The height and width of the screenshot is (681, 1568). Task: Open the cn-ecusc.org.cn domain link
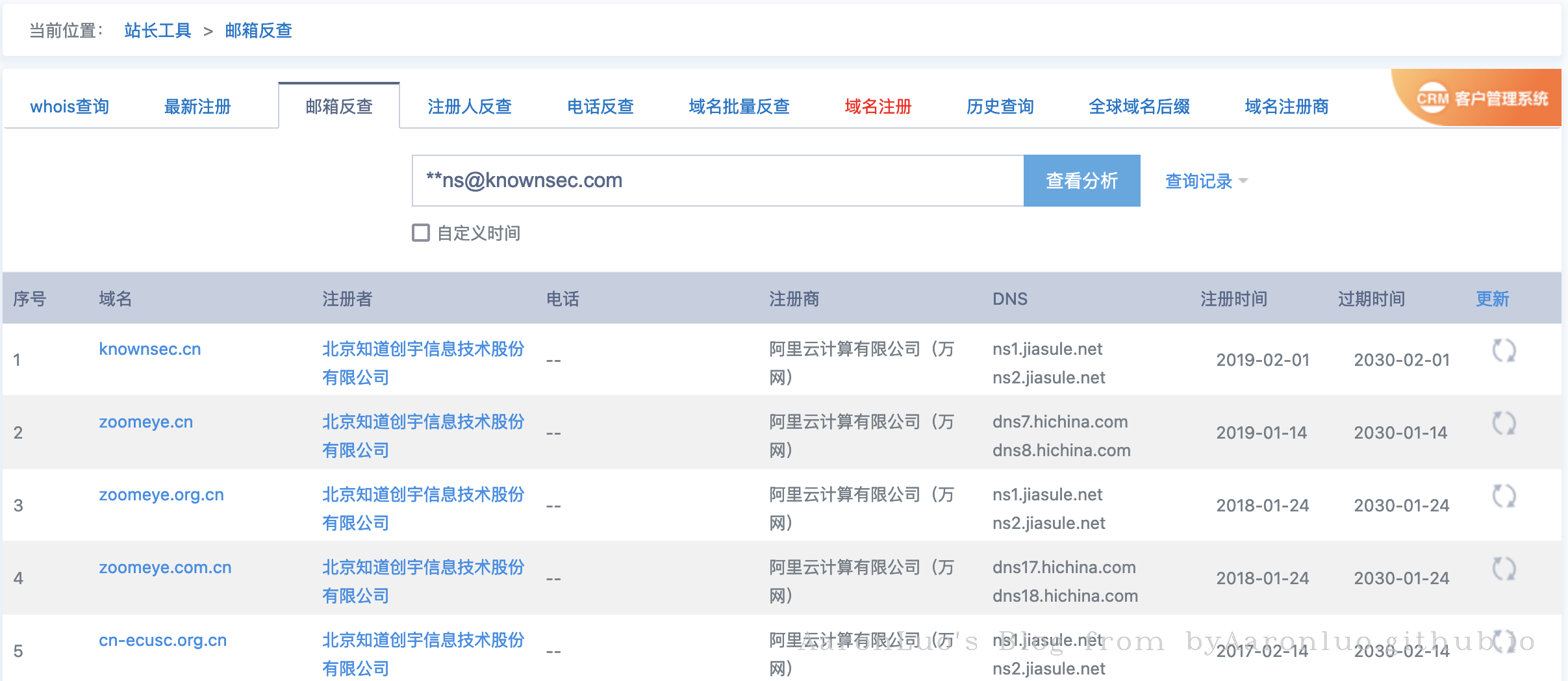click(x=162, y=640)
